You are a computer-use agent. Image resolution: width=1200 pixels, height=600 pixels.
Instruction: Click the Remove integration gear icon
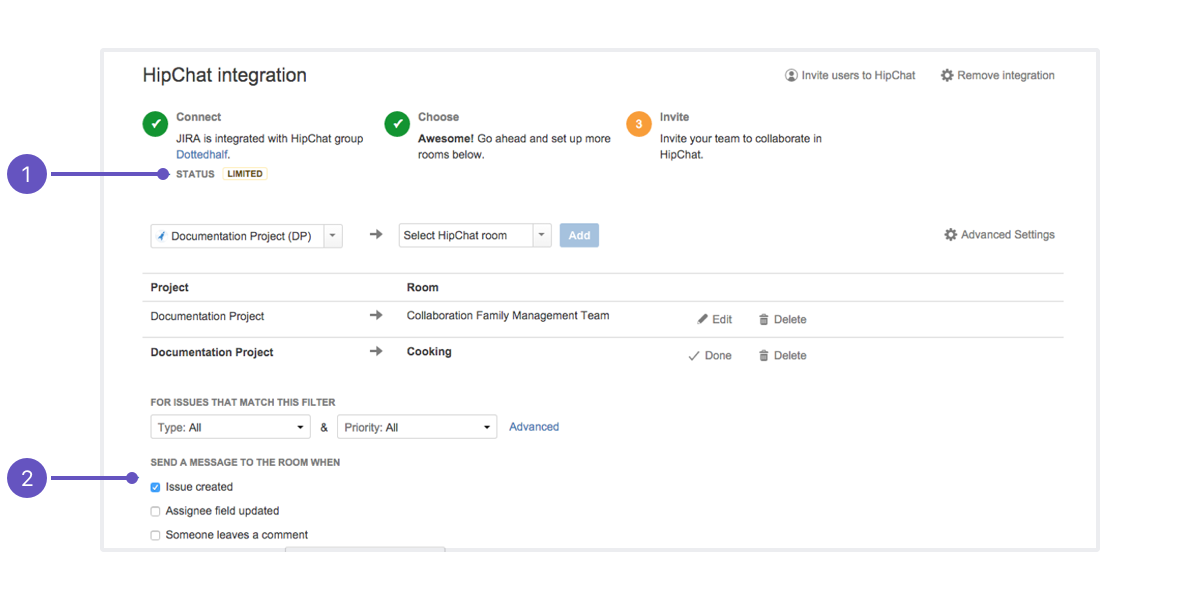(947, 75)
